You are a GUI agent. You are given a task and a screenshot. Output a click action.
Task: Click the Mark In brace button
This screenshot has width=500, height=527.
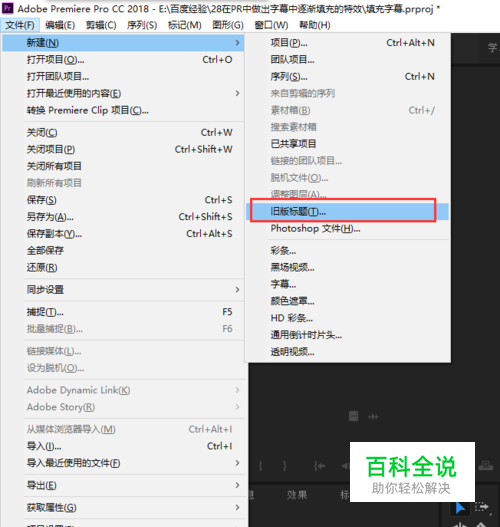click(260, 466)
